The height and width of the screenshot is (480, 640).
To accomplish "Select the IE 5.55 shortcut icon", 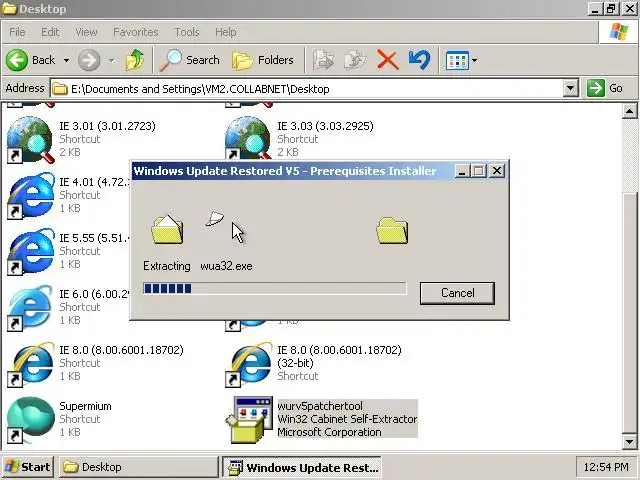I will point(31,252).
